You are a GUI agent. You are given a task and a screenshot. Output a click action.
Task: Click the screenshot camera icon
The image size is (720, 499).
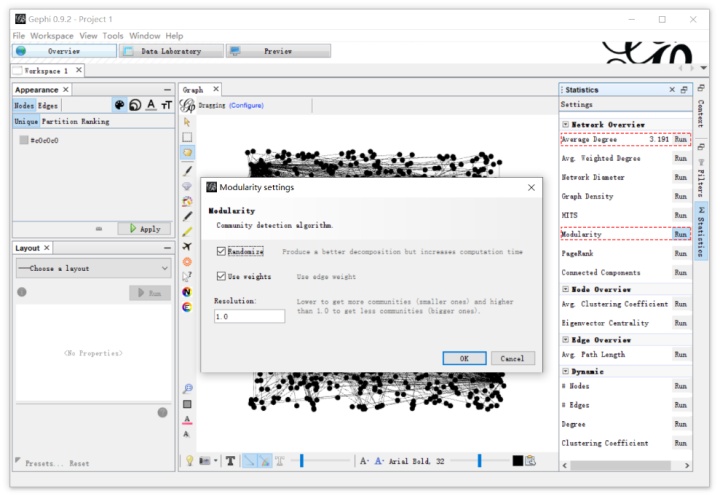click(x=204, y=460)
